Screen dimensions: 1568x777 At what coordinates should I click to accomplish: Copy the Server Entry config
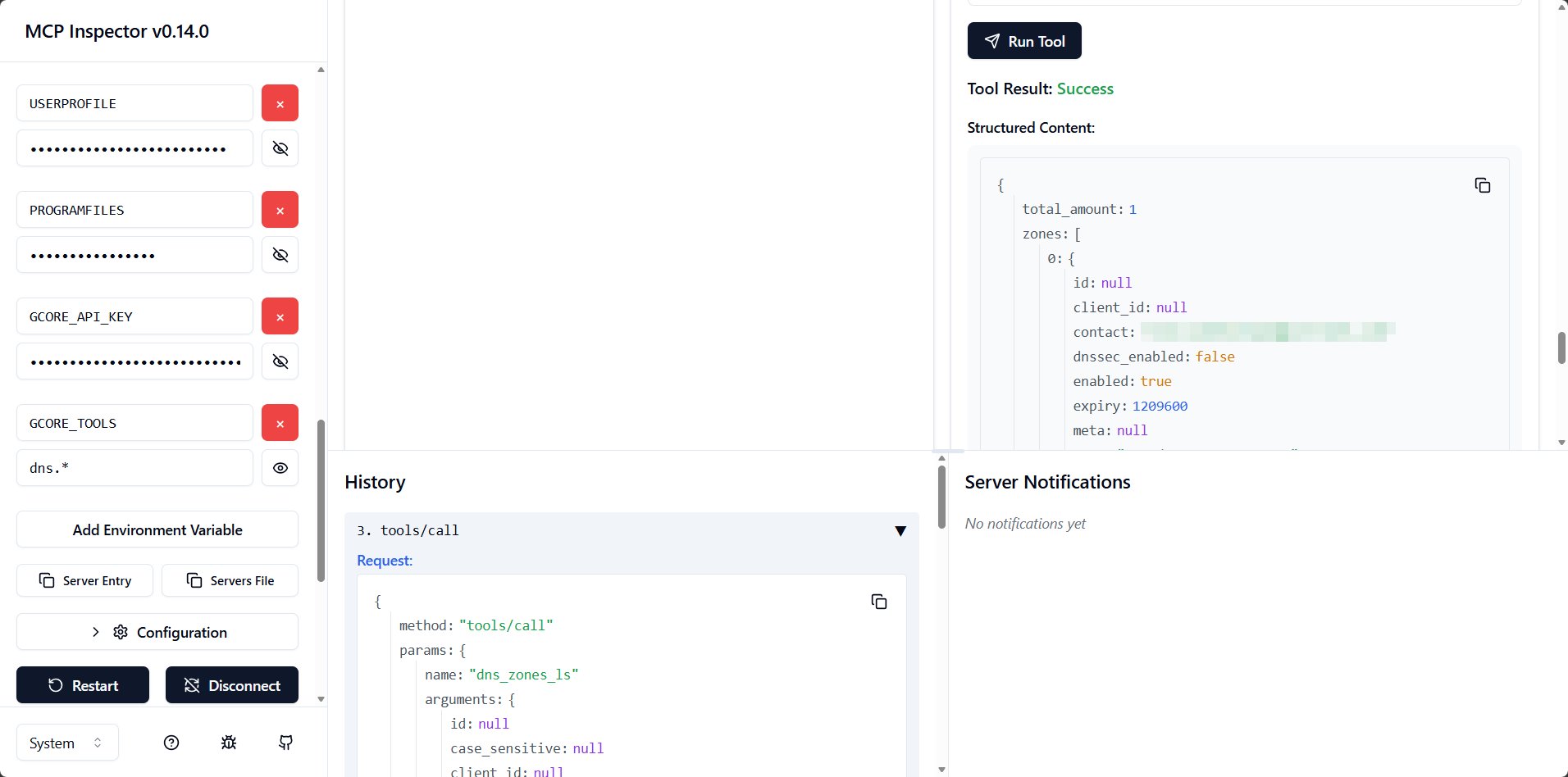tap(84, 580)
